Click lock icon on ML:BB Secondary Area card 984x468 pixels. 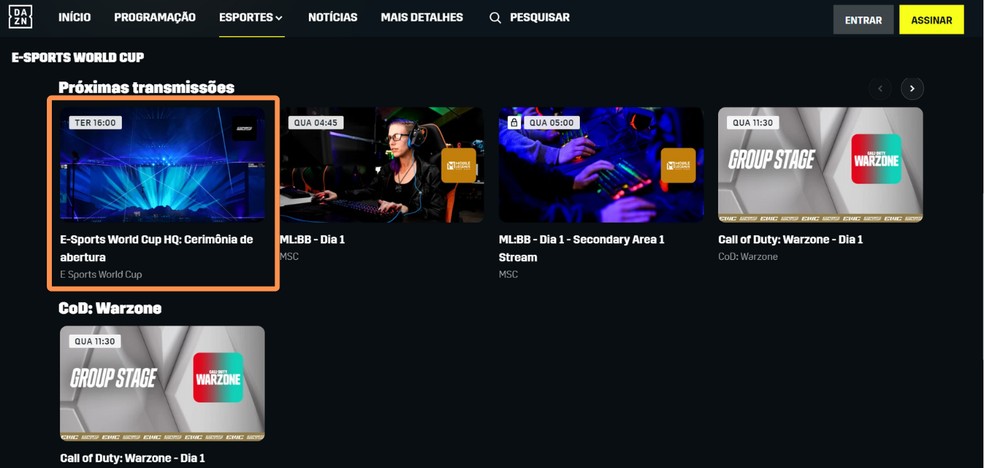(x=513, y=122)
